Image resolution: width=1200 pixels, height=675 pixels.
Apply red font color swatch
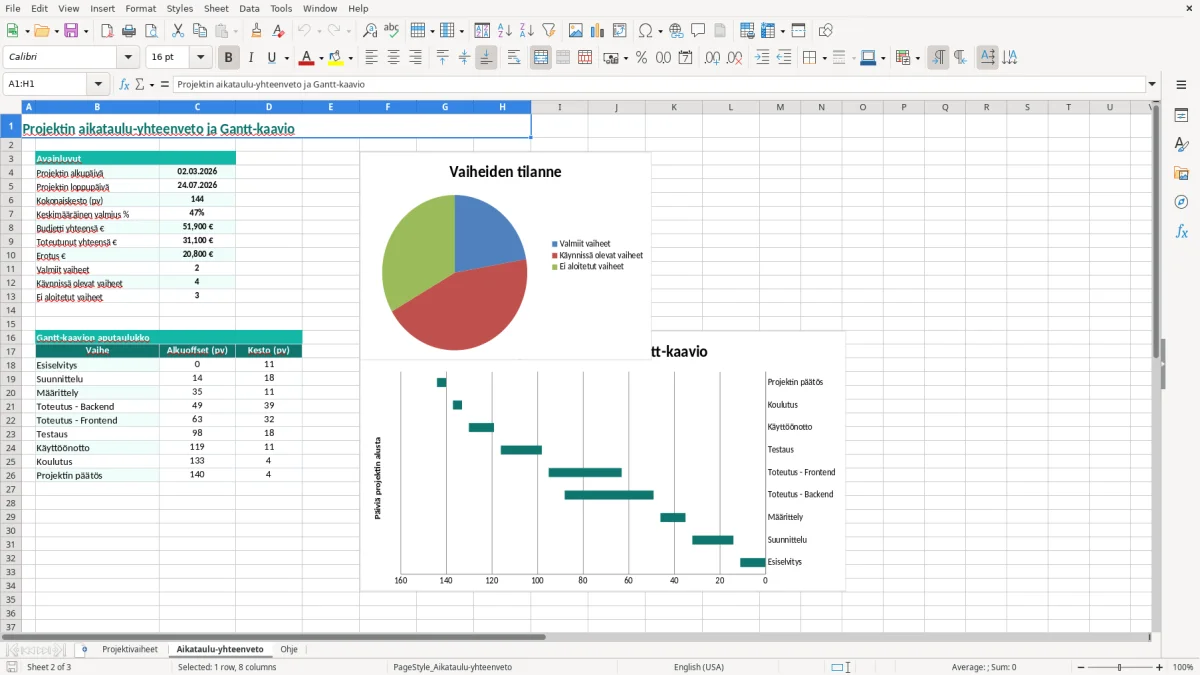307,58
